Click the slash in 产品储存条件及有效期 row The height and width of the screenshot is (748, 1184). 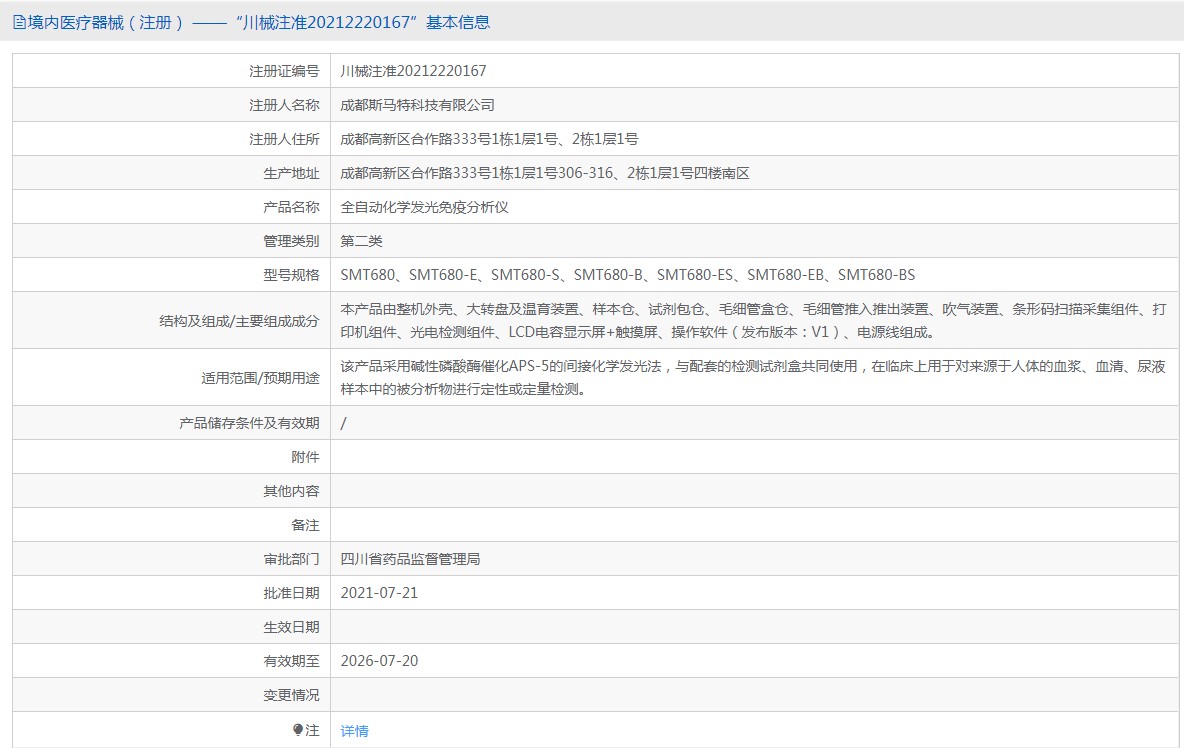click(x=343, y=422)
